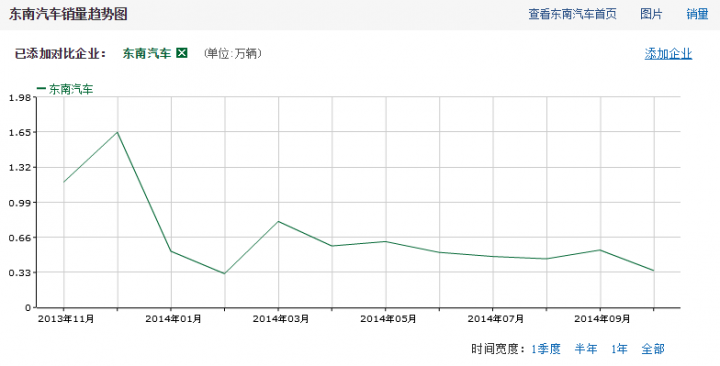Remove 东南汽车 with the green X icon

pos(182,53)
